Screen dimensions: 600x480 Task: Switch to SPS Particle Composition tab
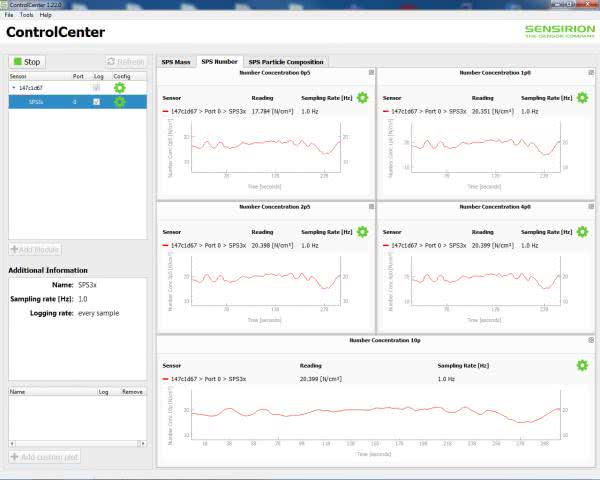click(285, 62)
